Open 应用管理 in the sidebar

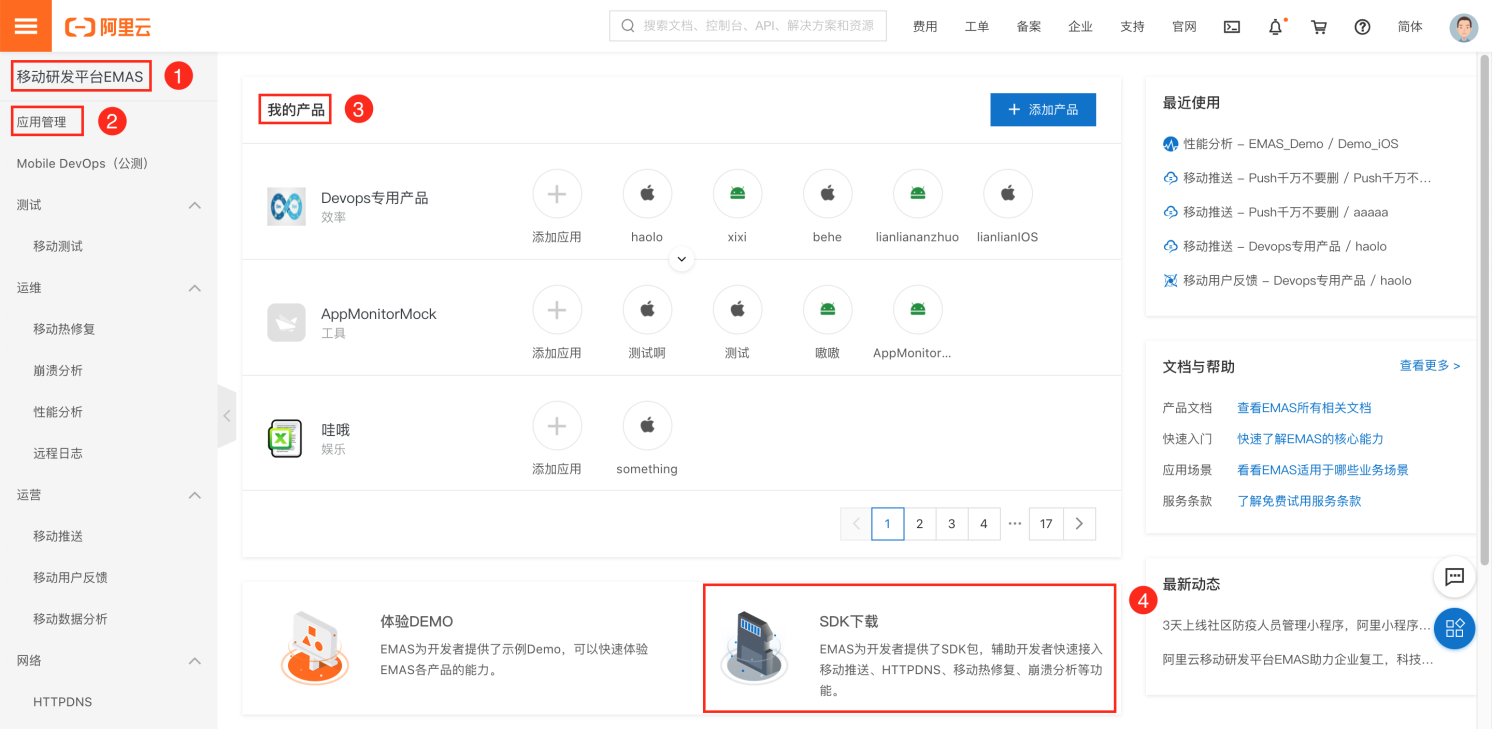[x=42, y=122]
